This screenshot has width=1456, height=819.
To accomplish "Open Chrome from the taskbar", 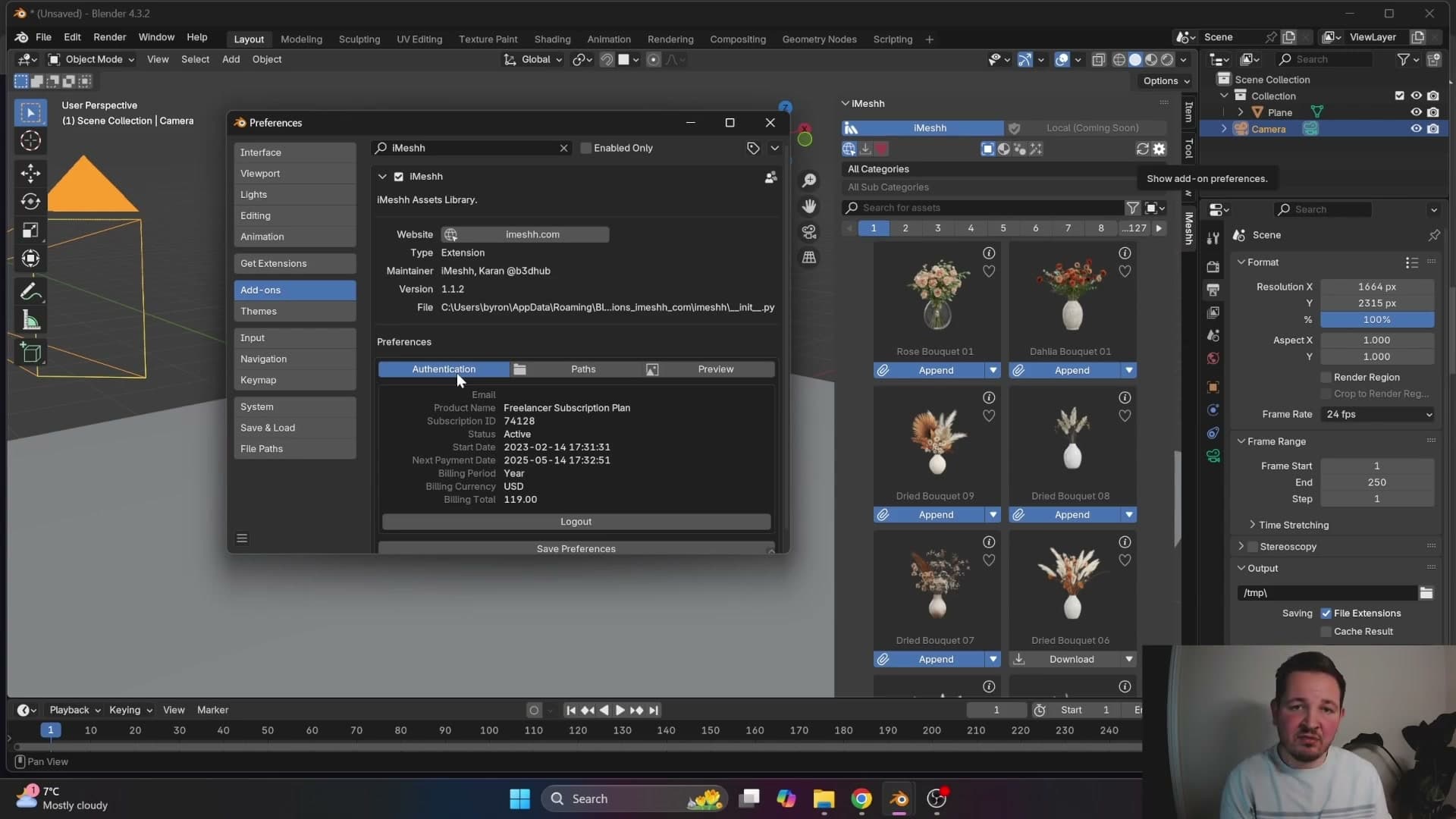I will (x=861, y=799).
